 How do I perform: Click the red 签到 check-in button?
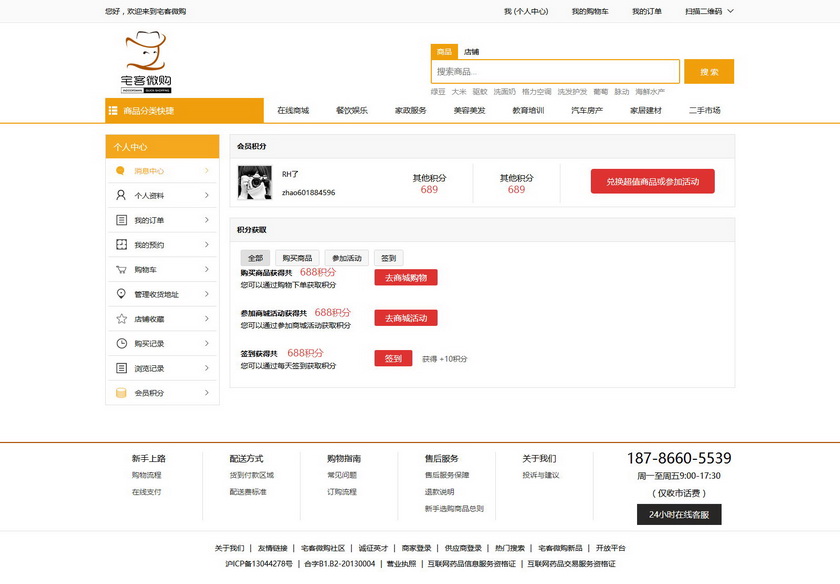pyautogui.click(x=393, y=358)
